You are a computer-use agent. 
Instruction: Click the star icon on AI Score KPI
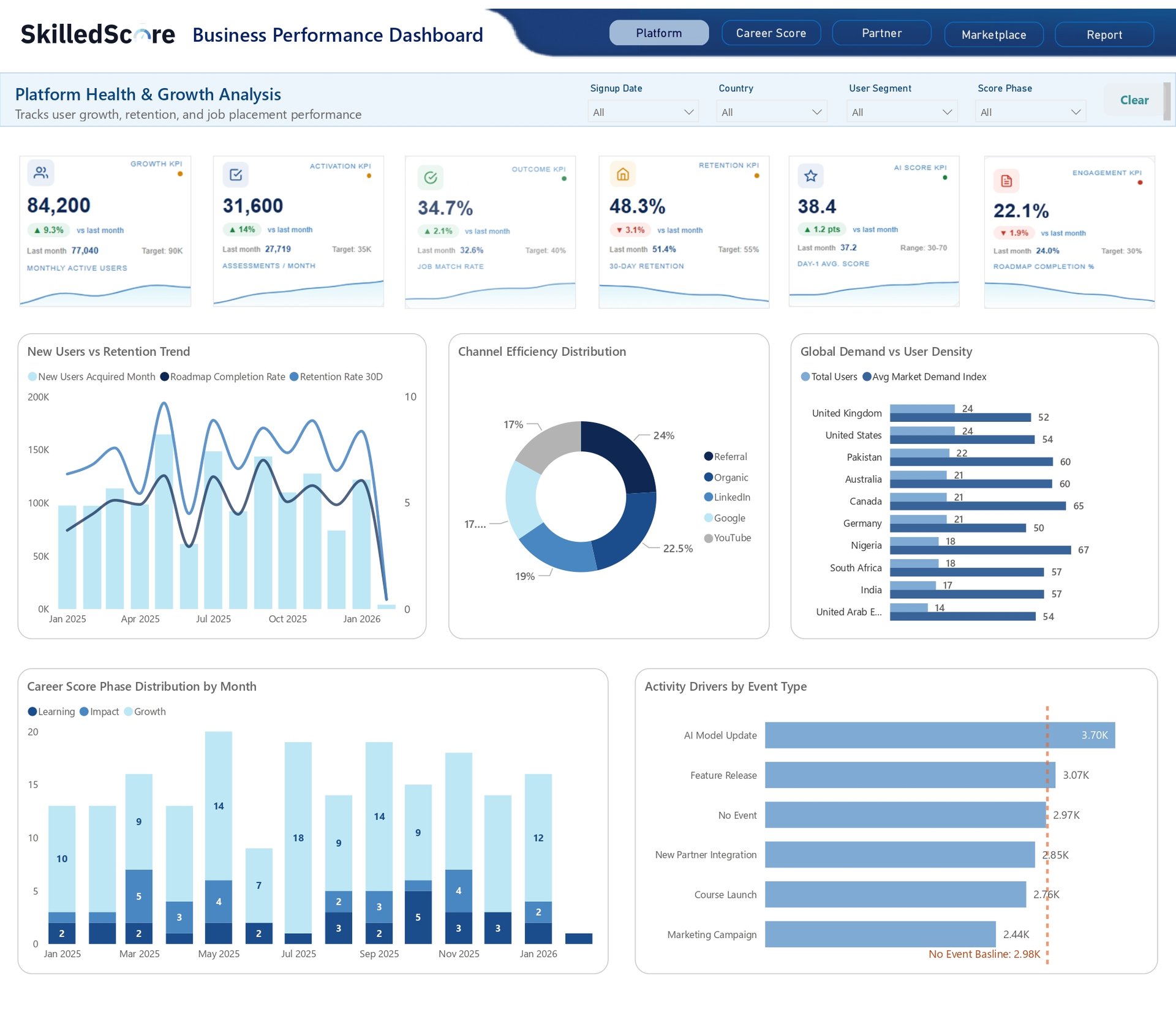tap(810, 176)
